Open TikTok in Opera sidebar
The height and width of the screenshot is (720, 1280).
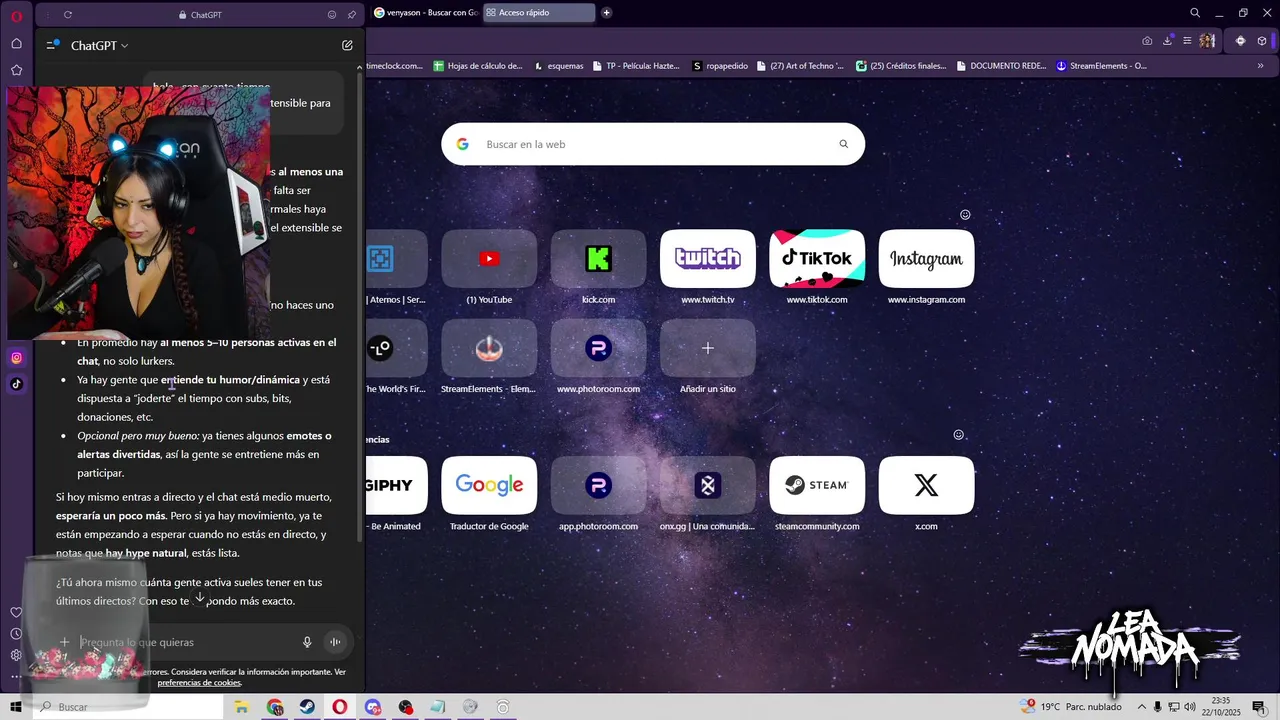(x=16, y=384)
